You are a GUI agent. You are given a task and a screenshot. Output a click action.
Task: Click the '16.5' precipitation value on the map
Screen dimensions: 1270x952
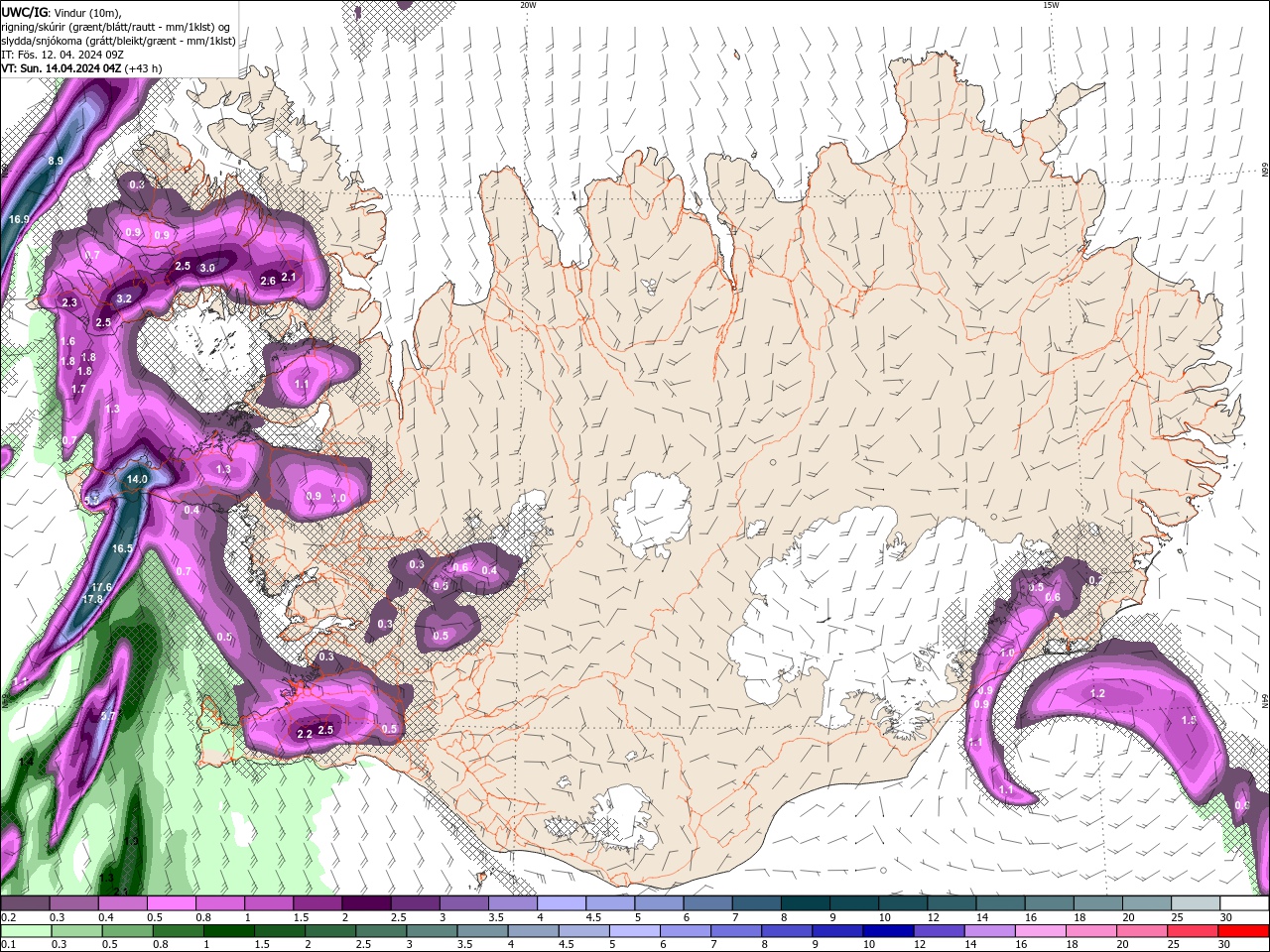point(122,548)
